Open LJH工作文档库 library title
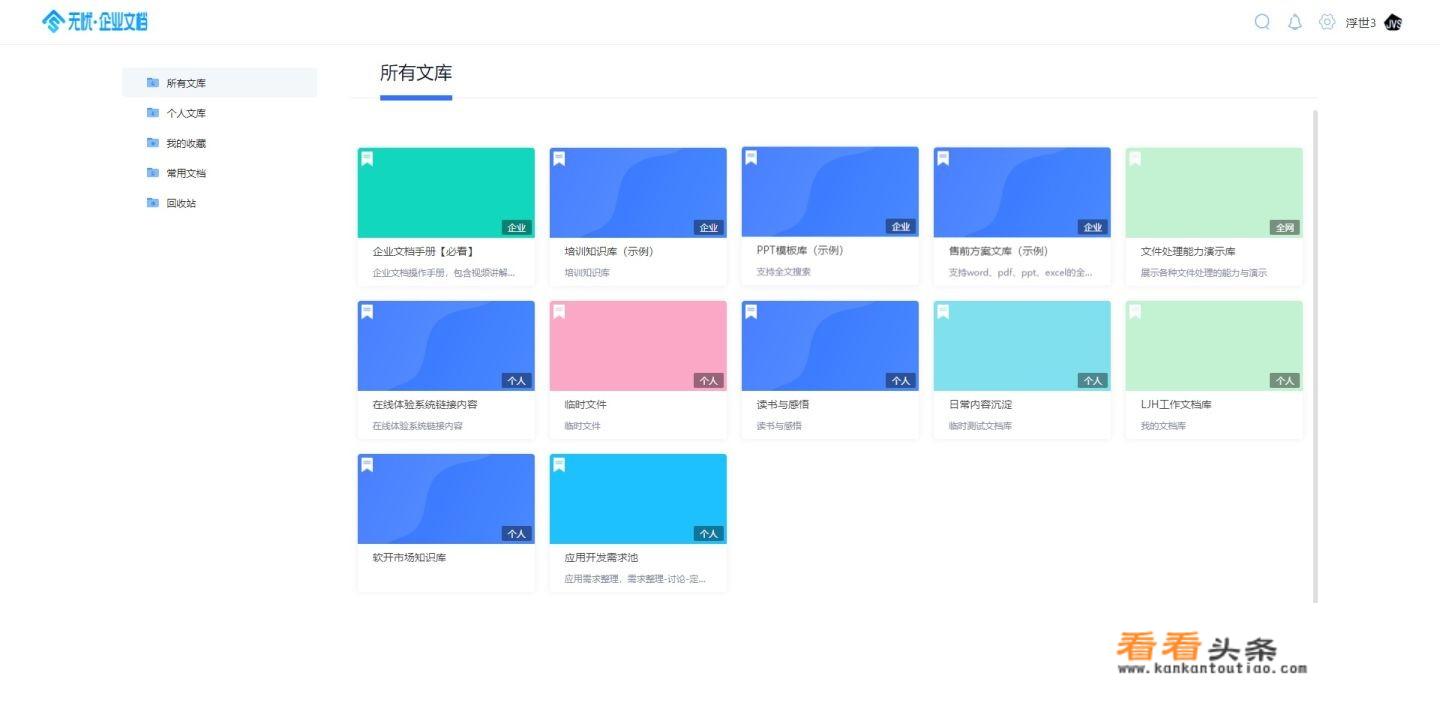Viewport: 1440px width, 703px height. tap(1176, 404)
